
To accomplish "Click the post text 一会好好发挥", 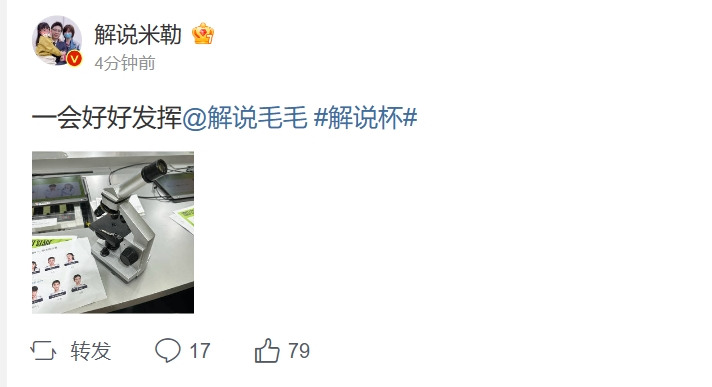I will click(x=107, y=118).
